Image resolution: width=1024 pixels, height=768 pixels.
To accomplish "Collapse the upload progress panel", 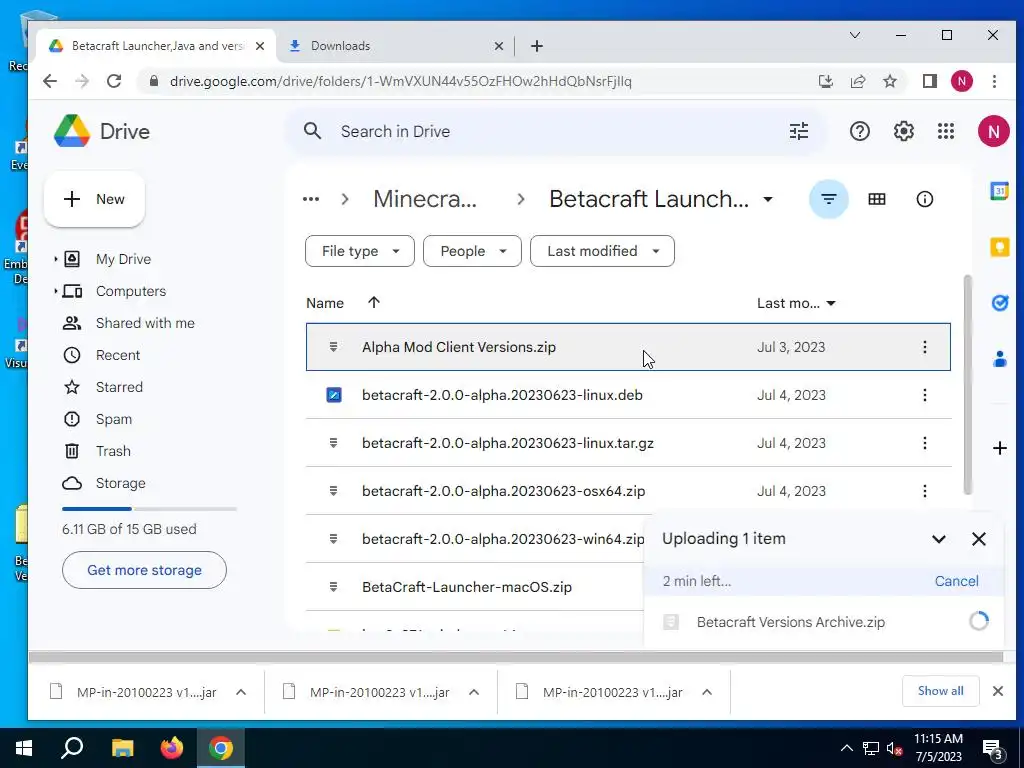I will point(938,539).
